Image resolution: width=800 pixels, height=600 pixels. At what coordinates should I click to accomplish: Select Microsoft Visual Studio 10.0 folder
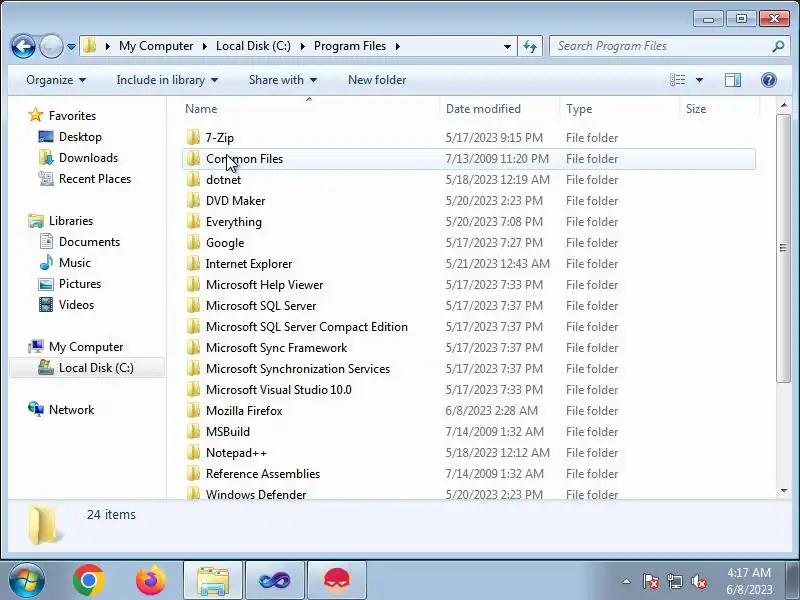coord(468,389)
